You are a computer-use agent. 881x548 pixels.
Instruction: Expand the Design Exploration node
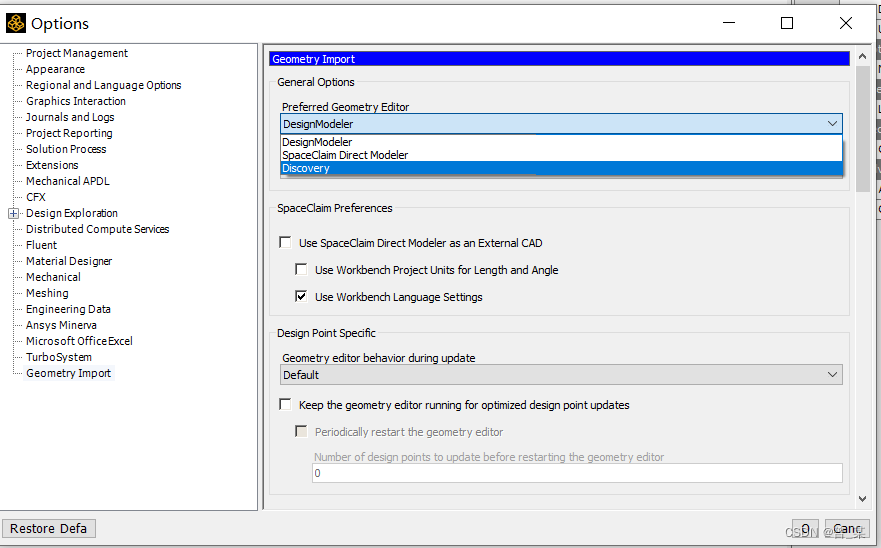(13, 213)
